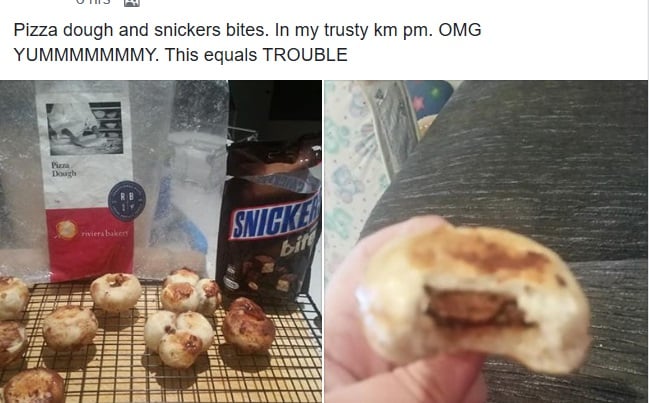Screen dimensions: 649x403
Task: Select the post text starting Pizza dough
Action: (x=247, y=42)
